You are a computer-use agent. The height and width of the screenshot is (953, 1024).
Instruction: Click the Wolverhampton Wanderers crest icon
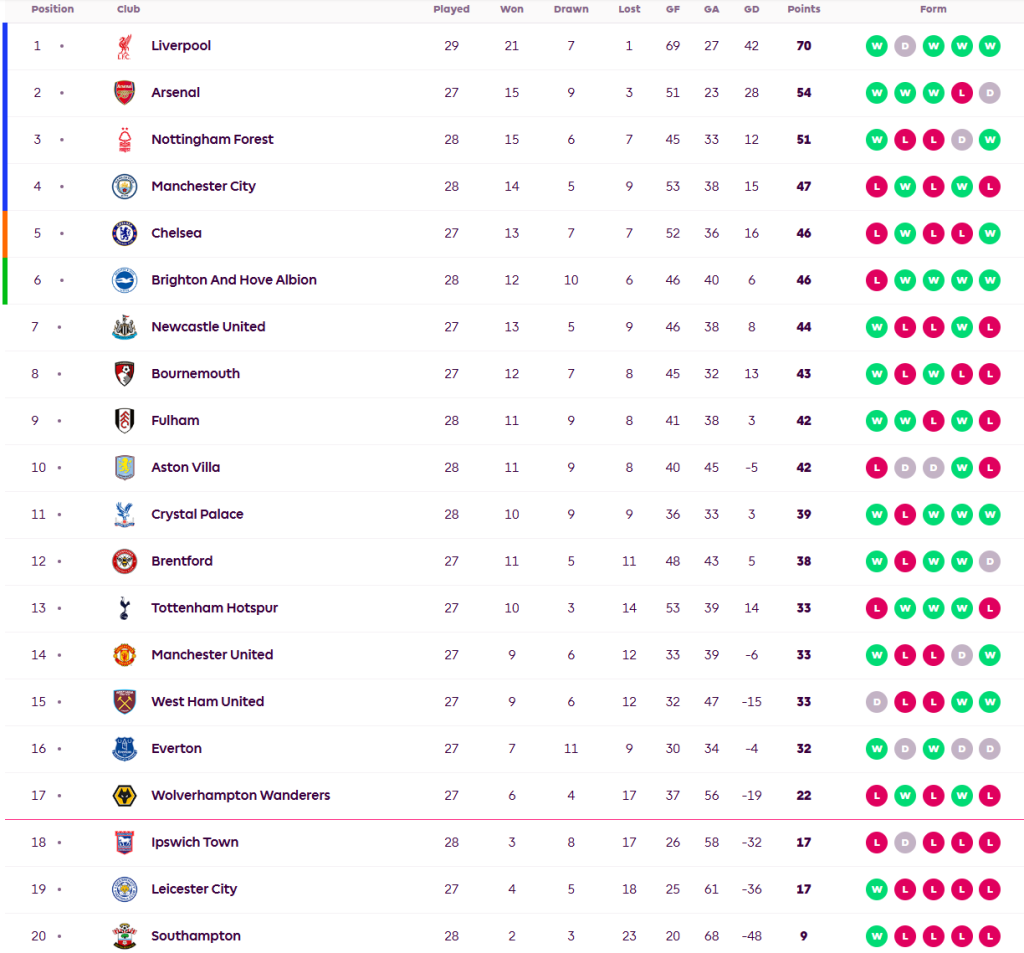coord(124,796)
